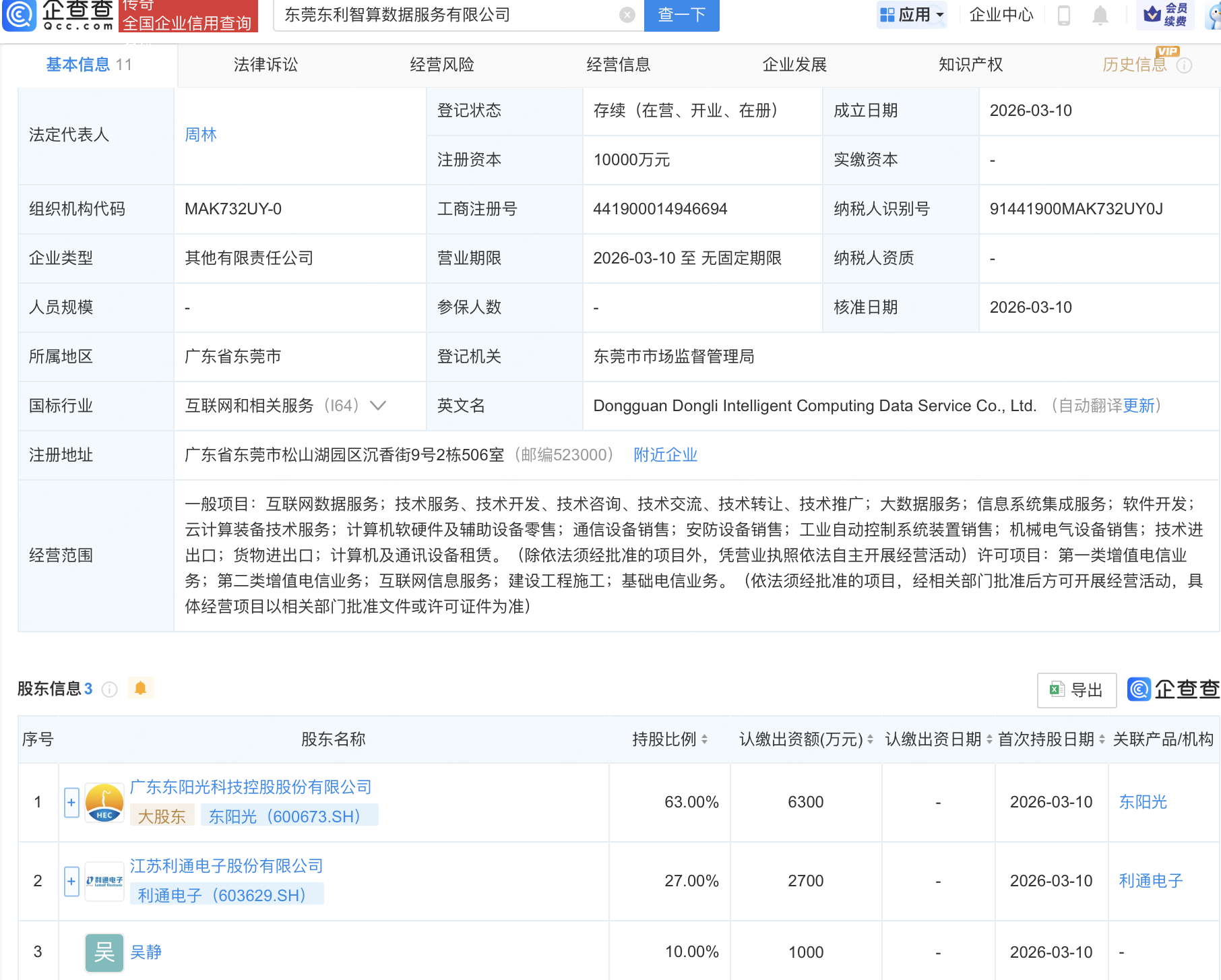Click the mobile phone icon in top bar

(1065, 16)
